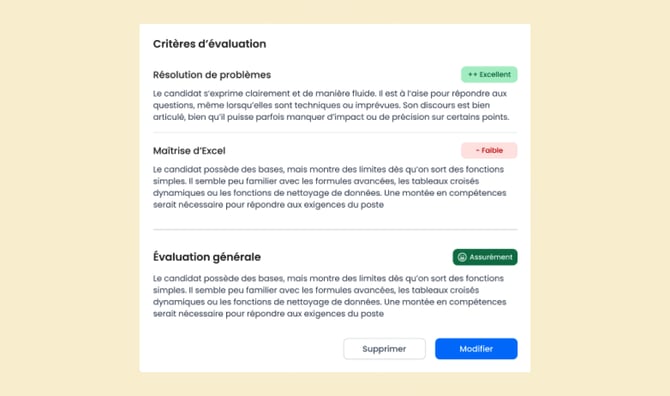670x396 pixels.
Task: Click the plus signs in Excellent badge
Action: pyautogui.click(x=472, y=74)
